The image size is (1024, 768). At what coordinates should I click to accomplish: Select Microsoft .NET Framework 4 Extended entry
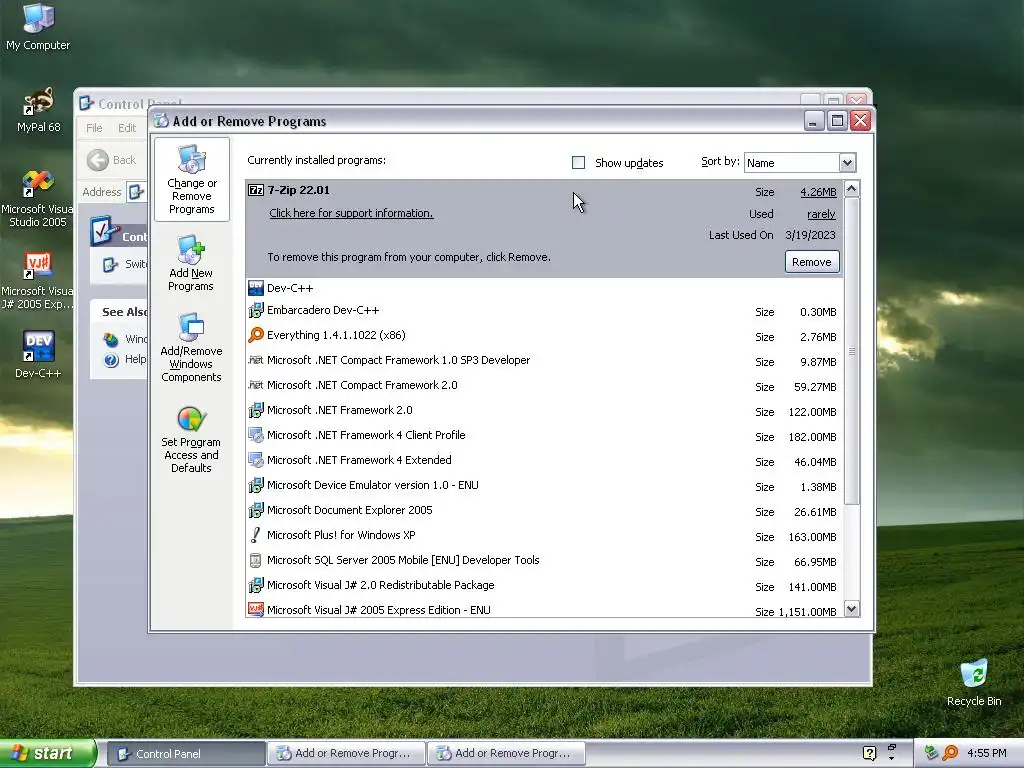(545, 460)
